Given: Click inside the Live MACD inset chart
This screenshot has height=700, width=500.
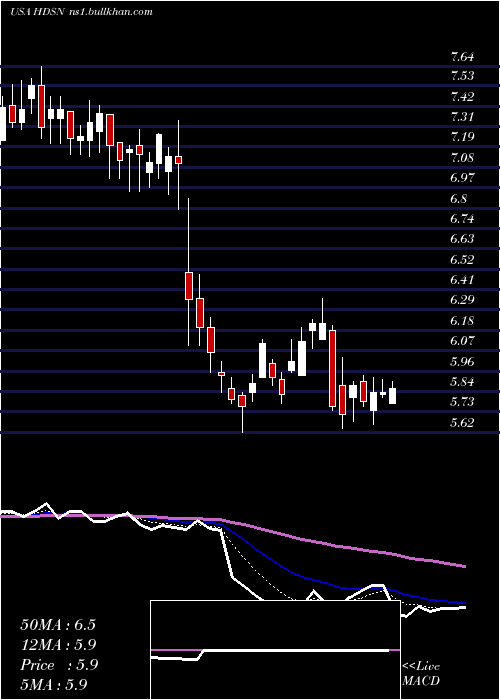Looking at the screenshot, I should click(x=275, y=650).
